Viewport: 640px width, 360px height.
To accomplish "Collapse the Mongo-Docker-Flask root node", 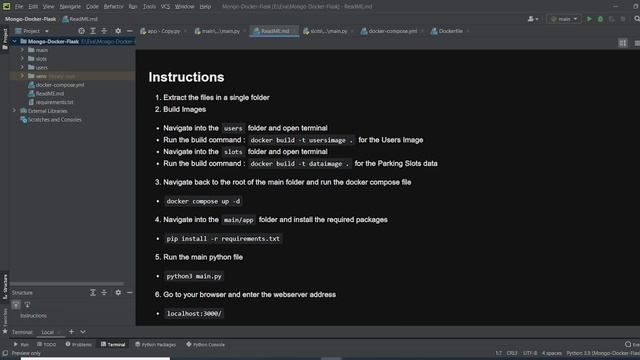I will point(14,42).
